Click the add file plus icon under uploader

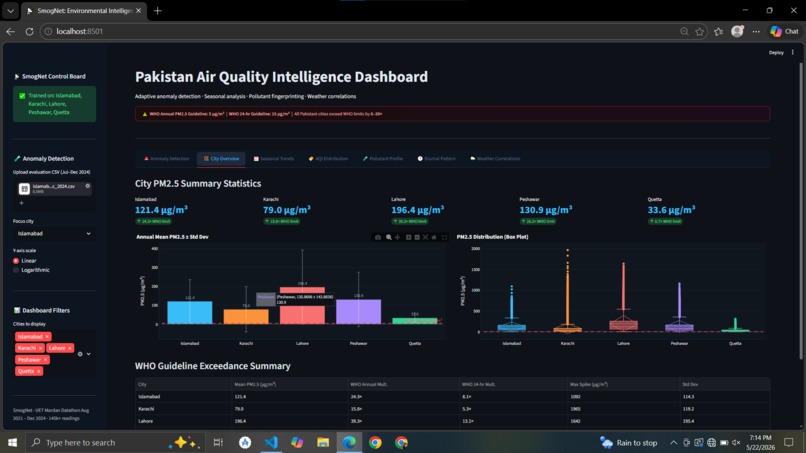22,203
